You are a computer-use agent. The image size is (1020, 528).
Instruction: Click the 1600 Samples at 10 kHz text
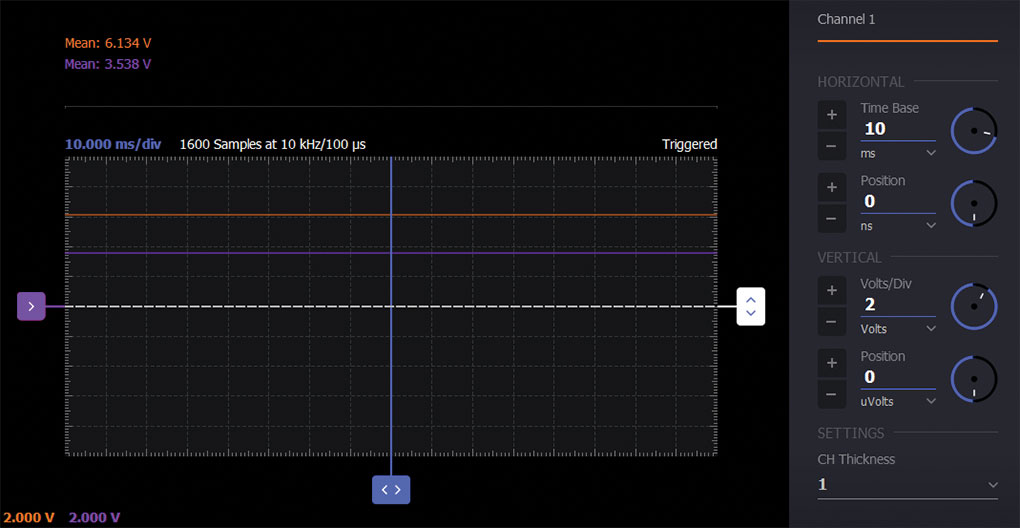click(x=273, y=144)
